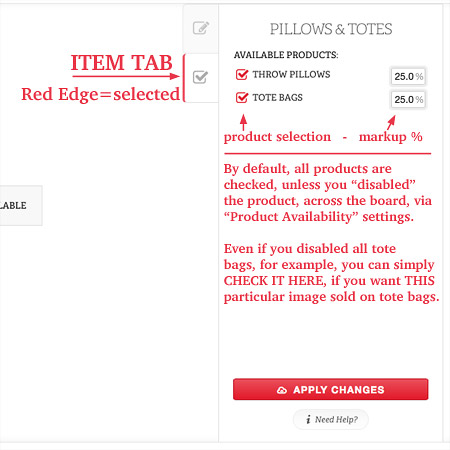Click the TOTE BAGS label text
The image size is (450, 450).
[x=278, y=98]
